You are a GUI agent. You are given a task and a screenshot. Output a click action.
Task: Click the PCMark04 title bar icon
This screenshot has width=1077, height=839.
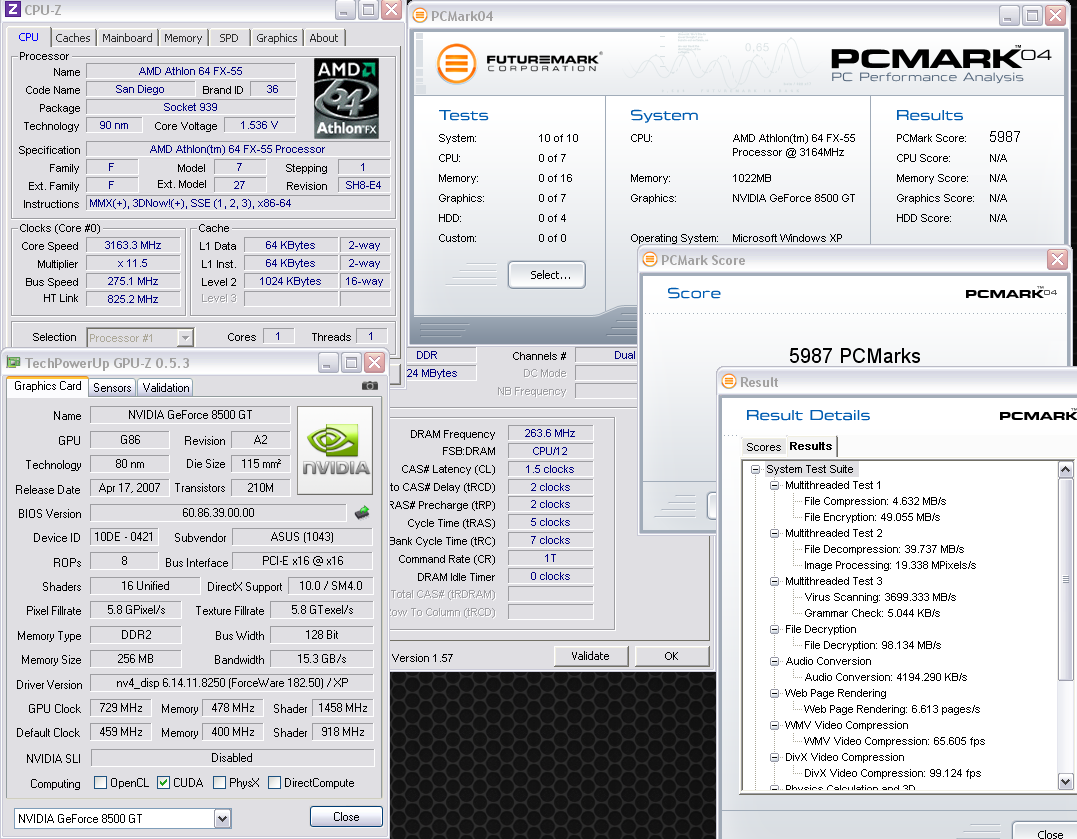point(420,15)
